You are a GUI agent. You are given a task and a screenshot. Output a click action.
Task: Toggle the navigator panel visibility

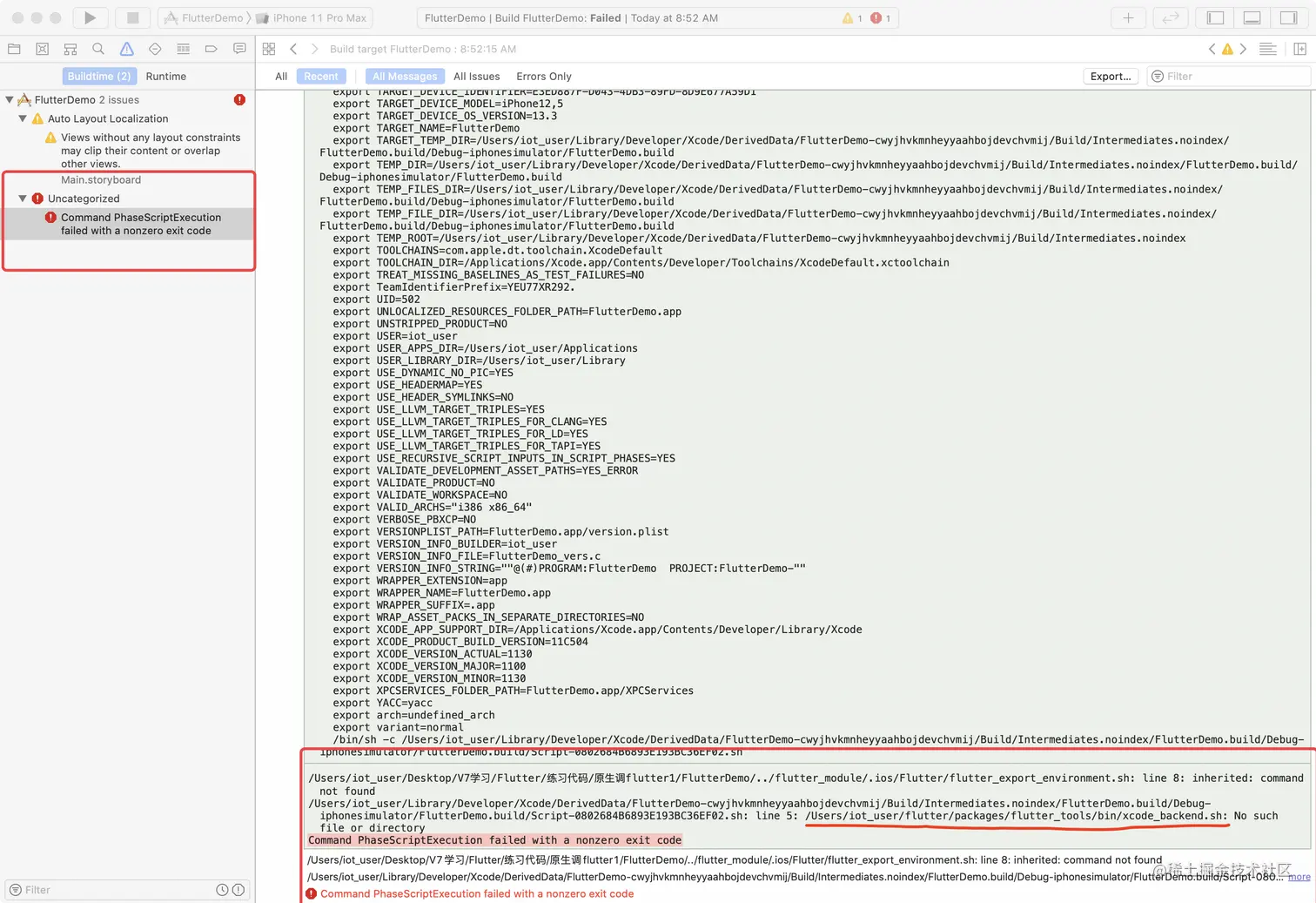(1216, 17)
